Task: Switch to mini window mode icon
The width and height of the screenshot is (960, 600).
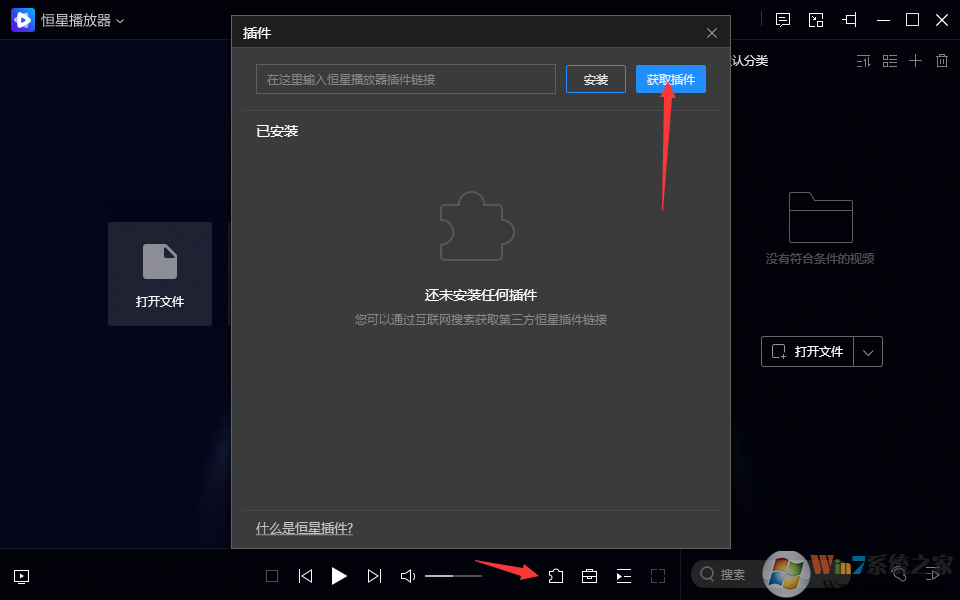Action: pos(816,19)
